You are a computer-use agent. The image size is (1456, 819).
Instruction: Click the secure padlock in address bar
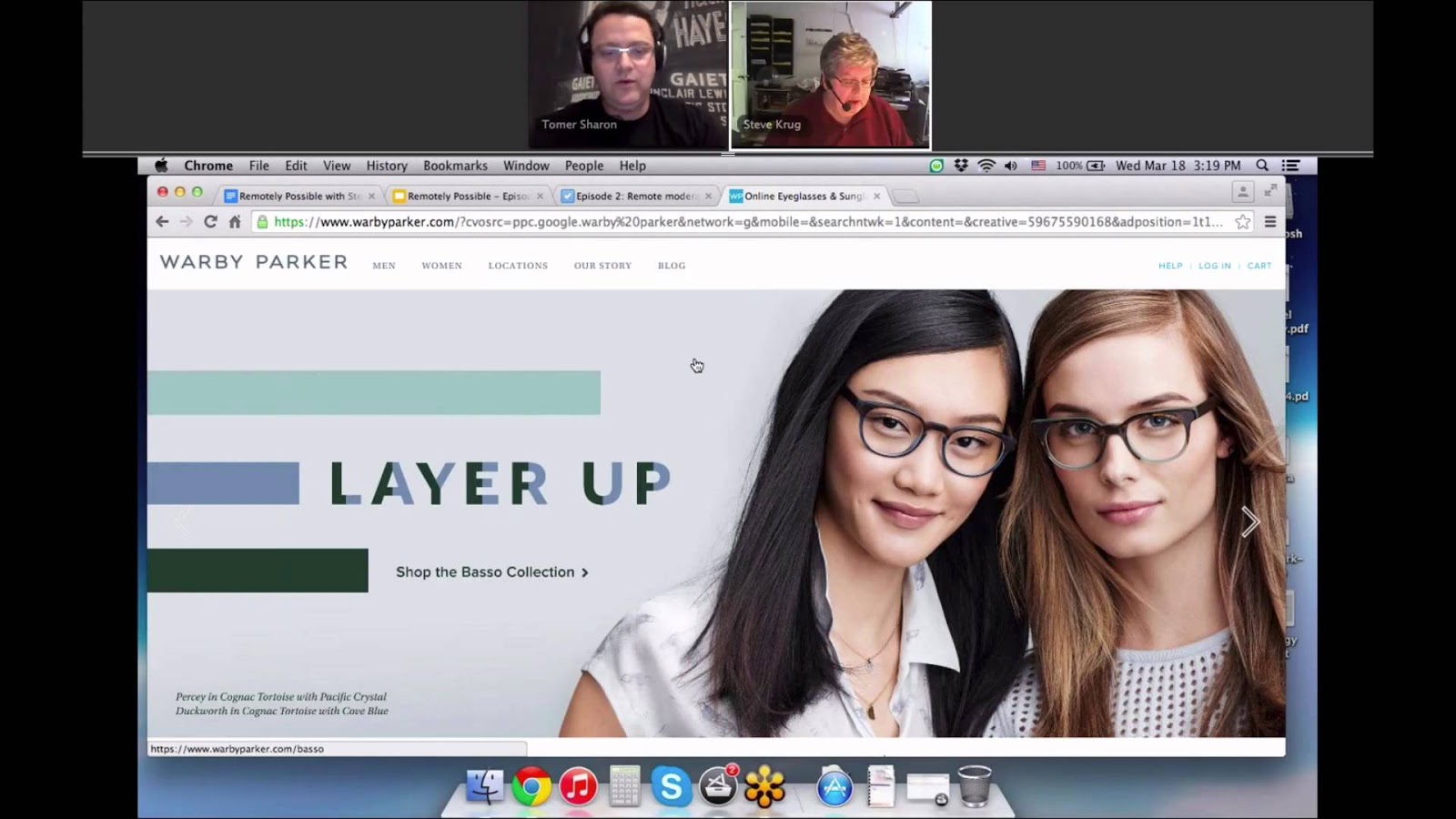(x=262, y=222)
